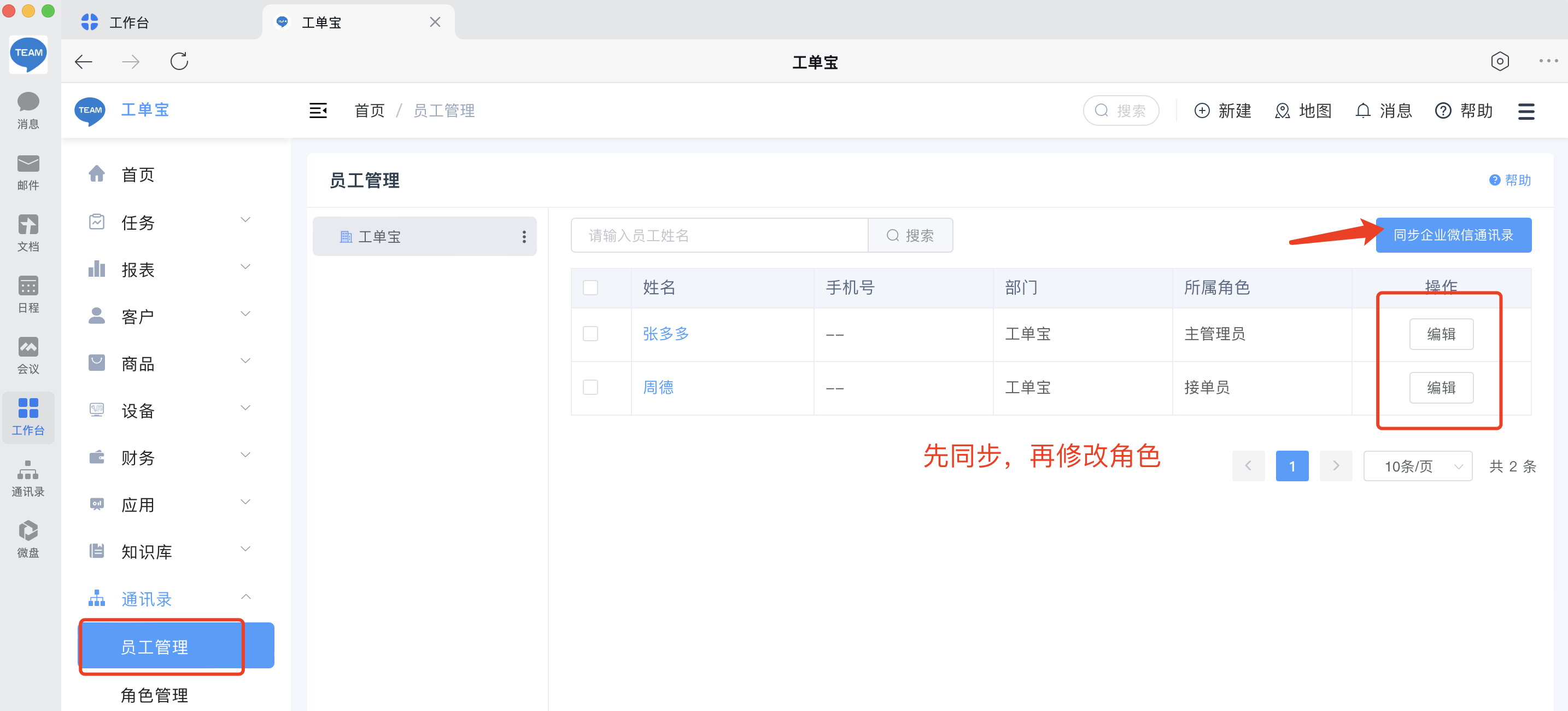Check the checkbox for 周德 row

click(590, 387)
